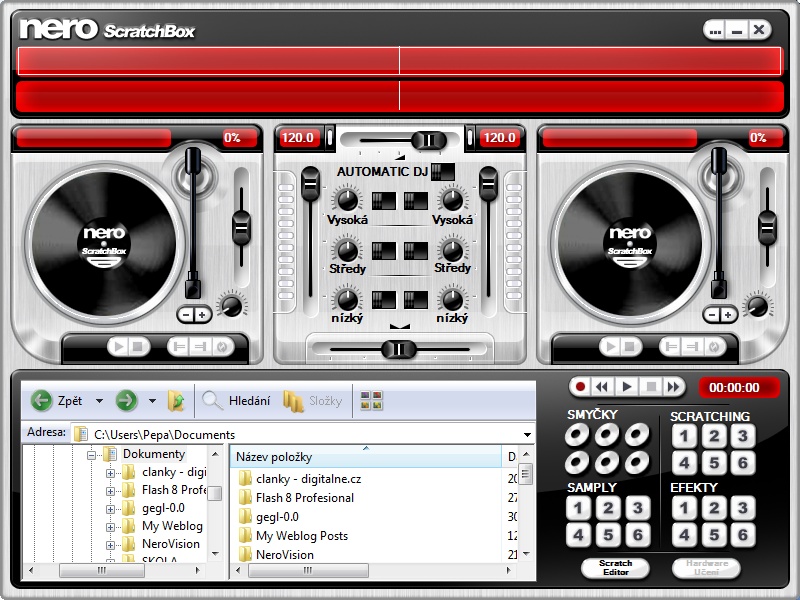Open the forward history dropdown arrow
800x600 pixels.
pyautogui.click(x=152, y=401)
